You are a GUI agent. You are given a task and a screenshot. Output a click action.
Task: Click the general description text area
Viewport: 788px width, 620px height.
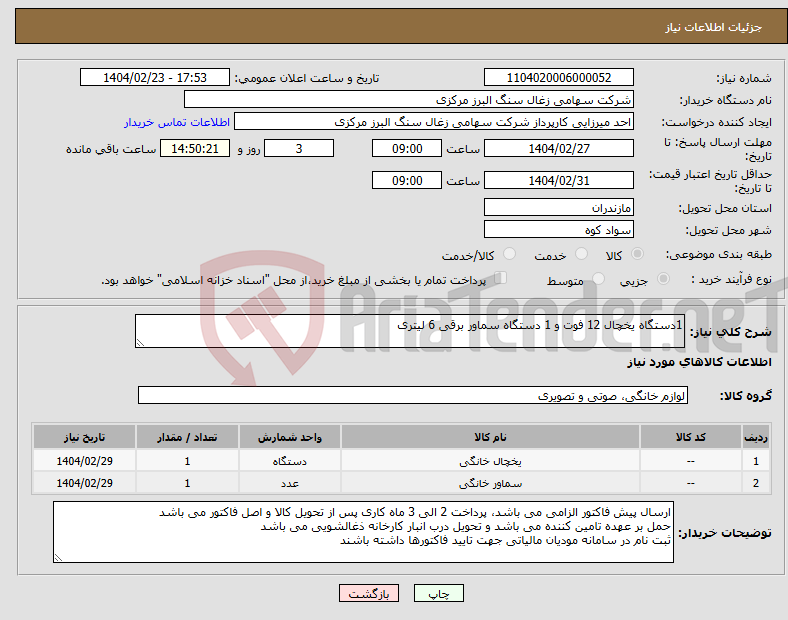tap(410, 331)
